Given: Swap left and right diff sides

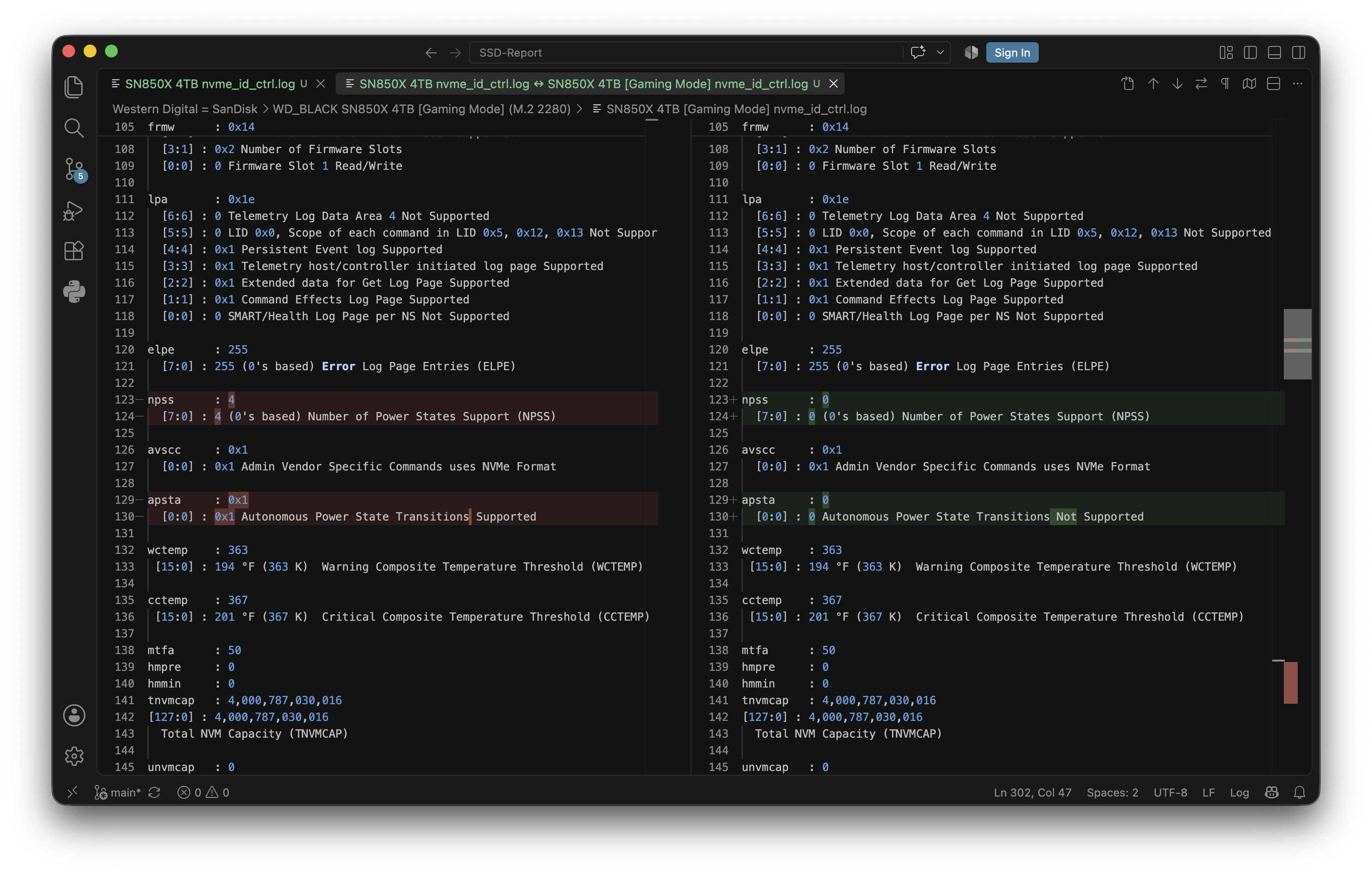Looking at the screenshot, I should point(1201,84).
